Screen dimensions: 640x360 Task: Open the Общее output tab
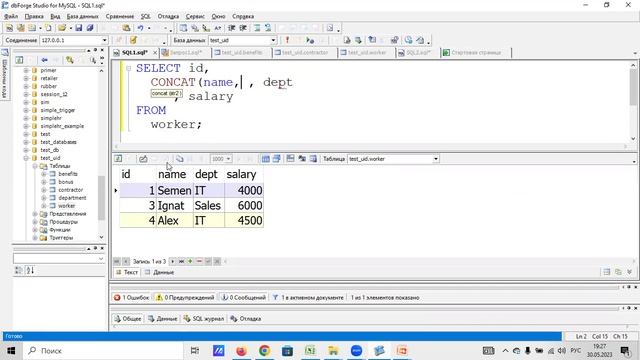(128, 319)
